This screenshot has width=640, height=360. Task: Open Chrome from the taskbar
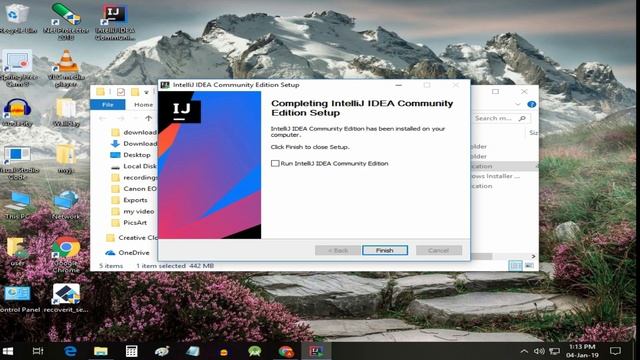286,351
